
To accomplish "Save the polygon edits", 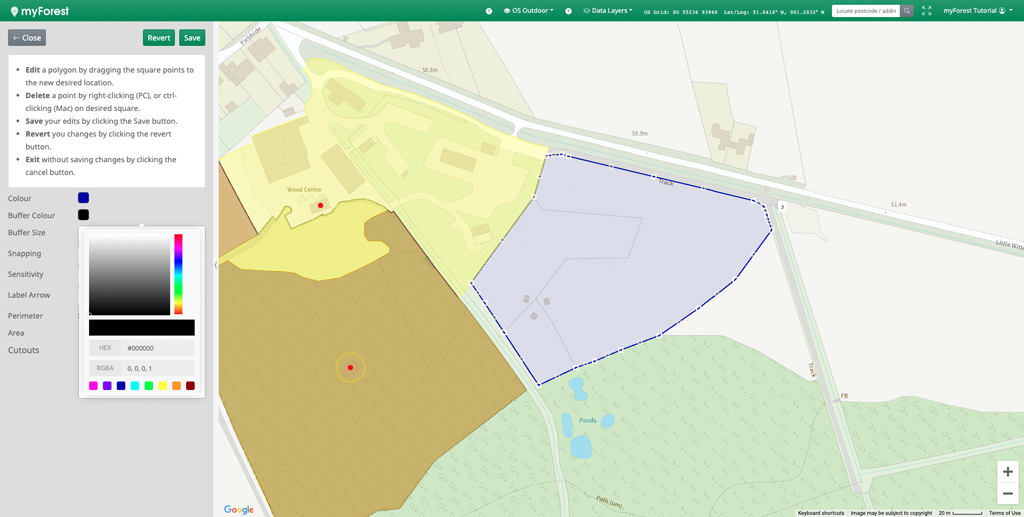I will 192,38.
